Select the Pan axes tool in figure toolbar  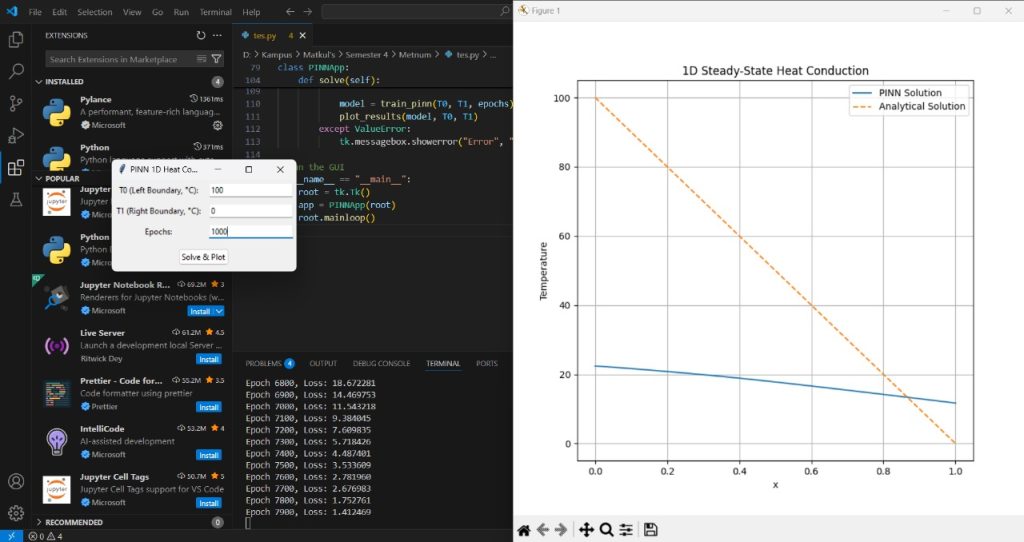click(x=586, y=529)
